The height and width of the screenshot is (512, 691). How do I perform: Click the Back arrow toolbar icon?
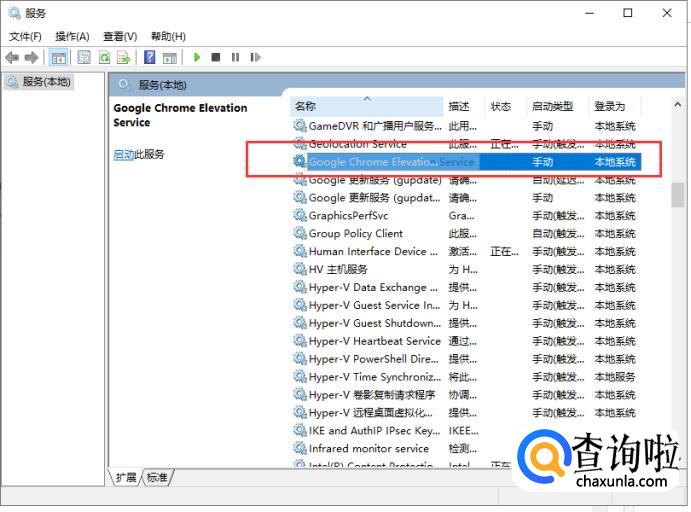12,57
